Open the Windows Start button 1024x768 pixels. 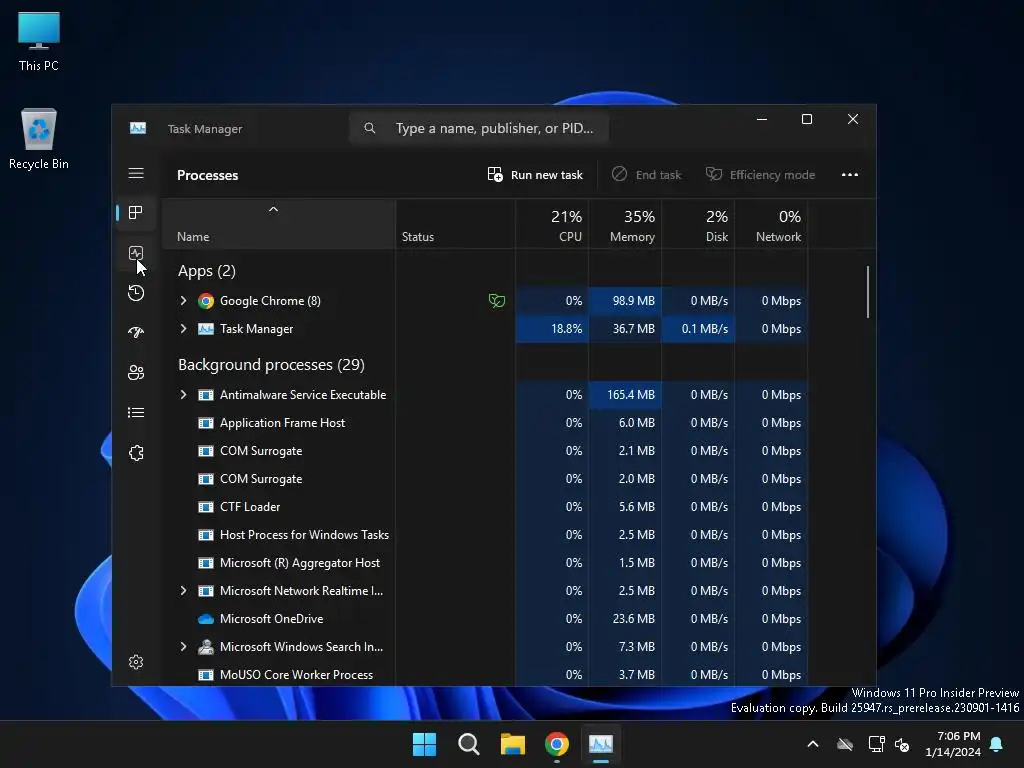[424, 744]
